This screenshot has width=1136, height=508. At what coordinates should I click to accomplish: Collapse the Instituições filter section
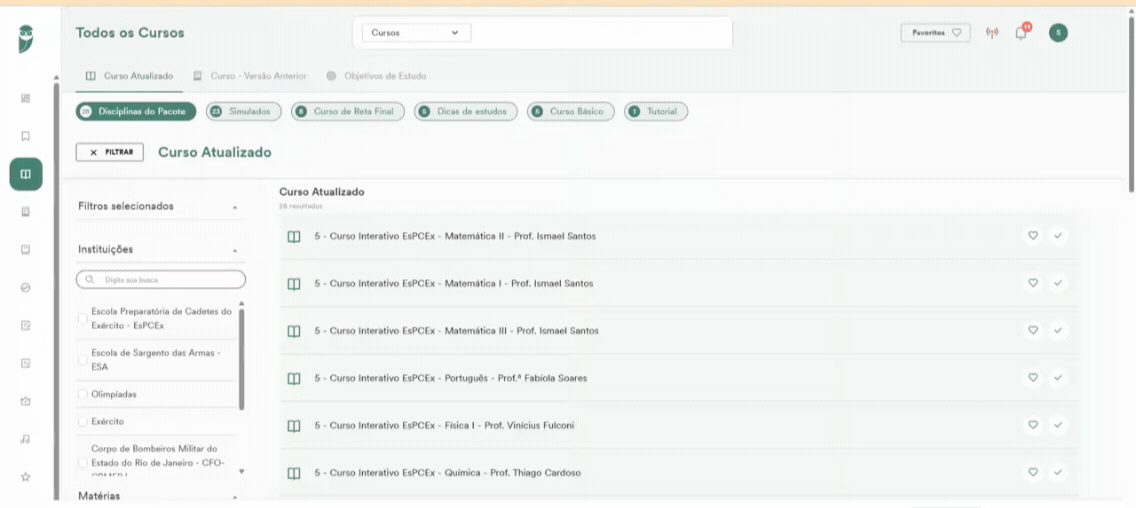(x=235, y=250)
